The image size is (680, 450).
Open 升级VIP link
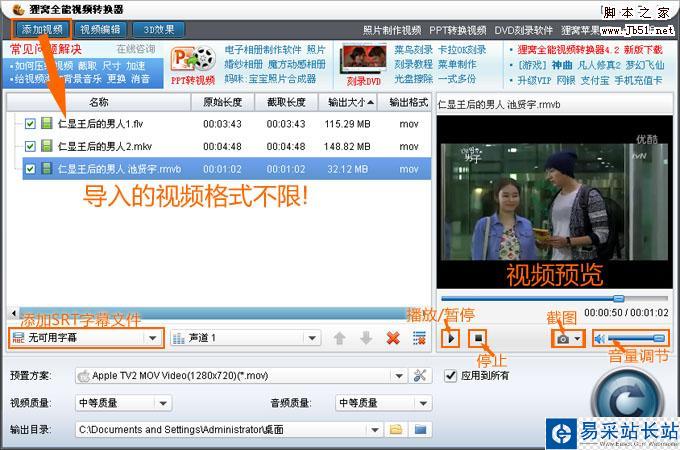click(534, 80)
